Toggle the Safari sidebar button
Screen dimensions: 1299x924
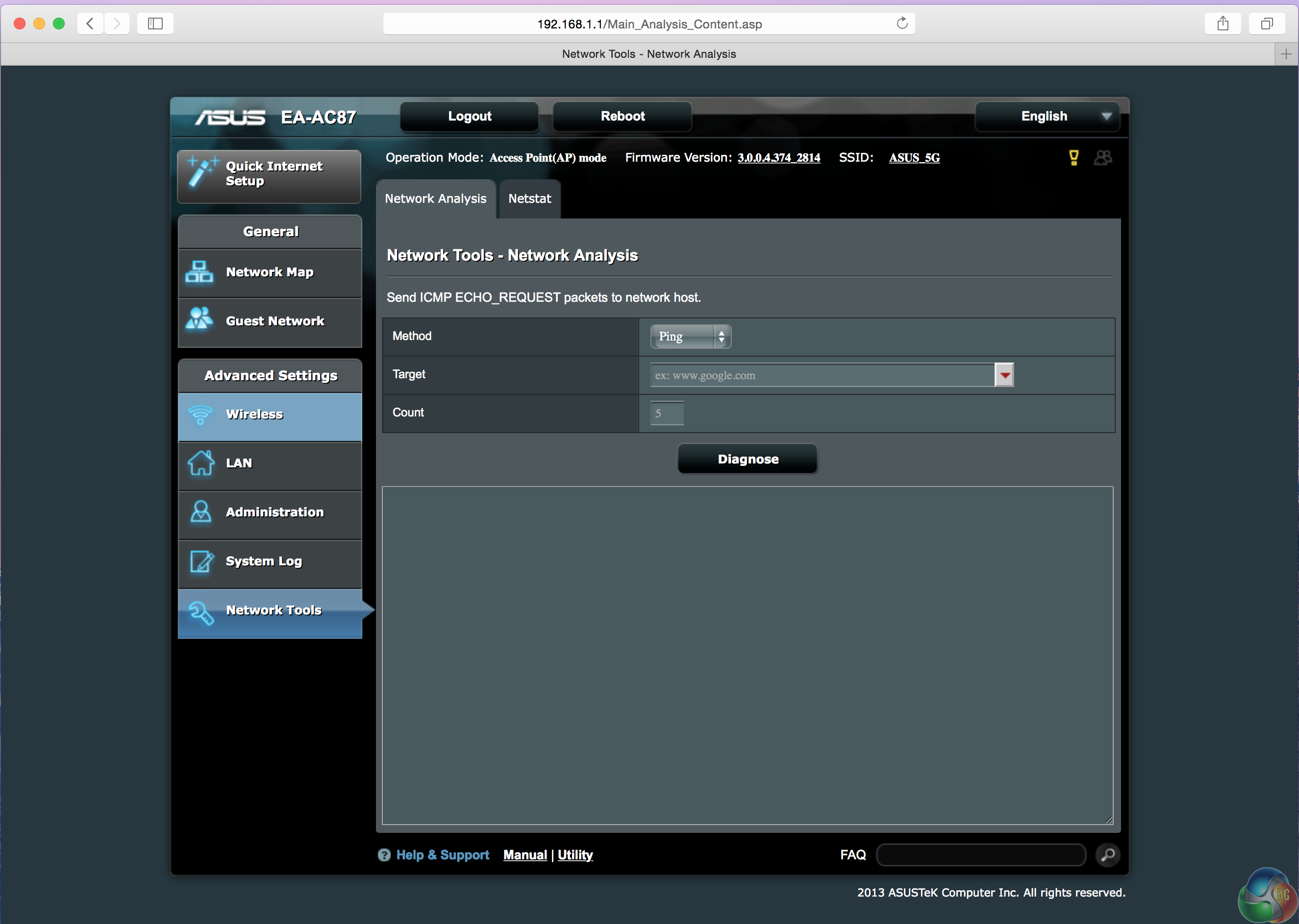[x=155, y=24]
